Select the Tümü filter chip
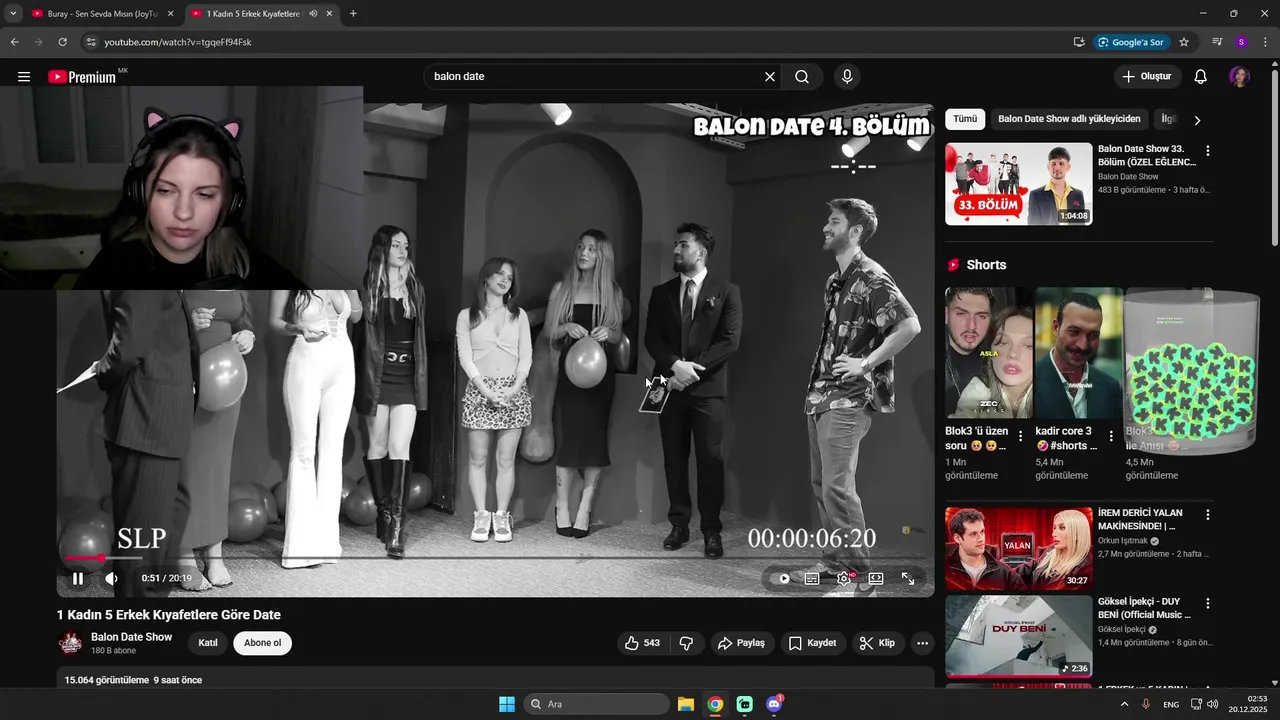The image size is (1280, 720). pos(965,119)
